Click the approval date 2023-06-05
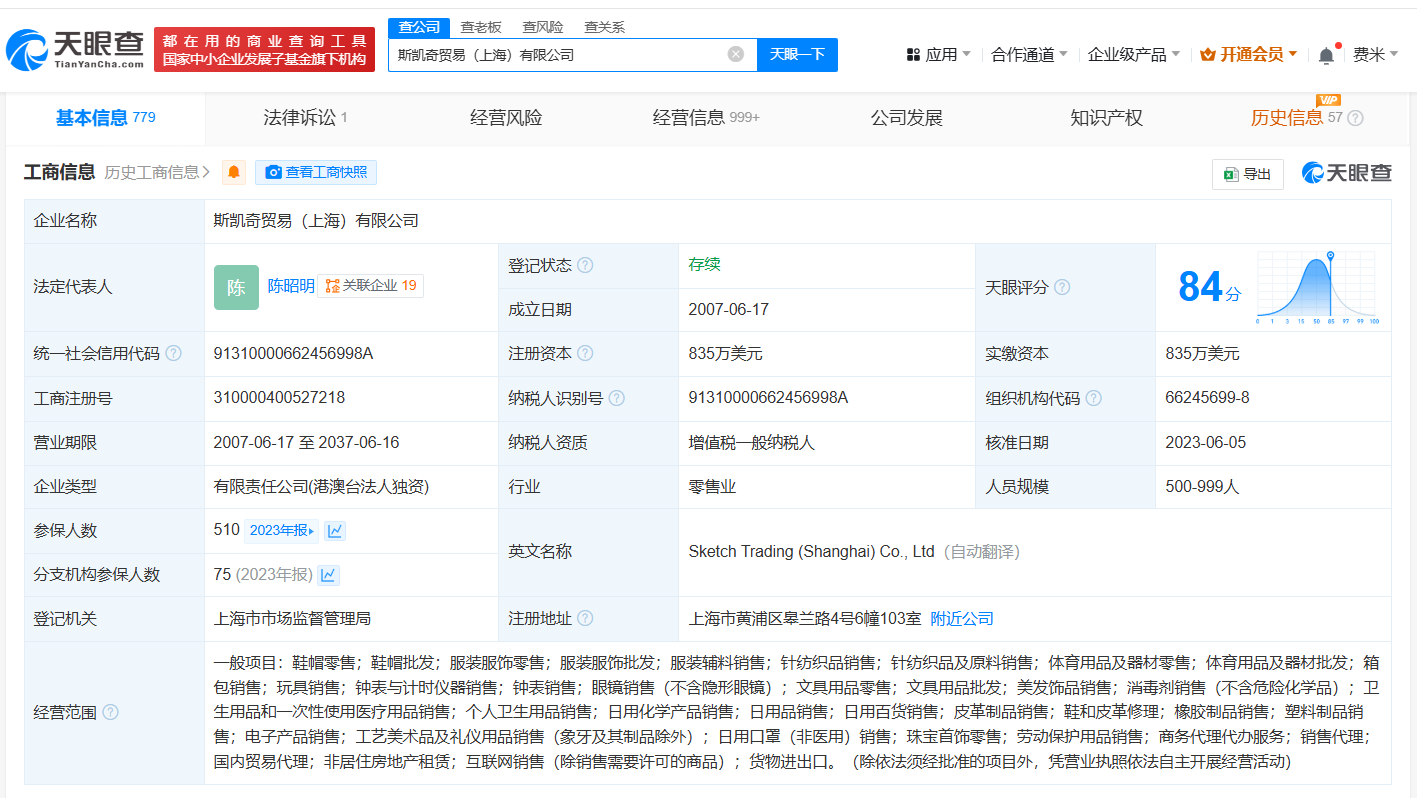This screenshot has width=1417, height=798. pos(1207,443)
